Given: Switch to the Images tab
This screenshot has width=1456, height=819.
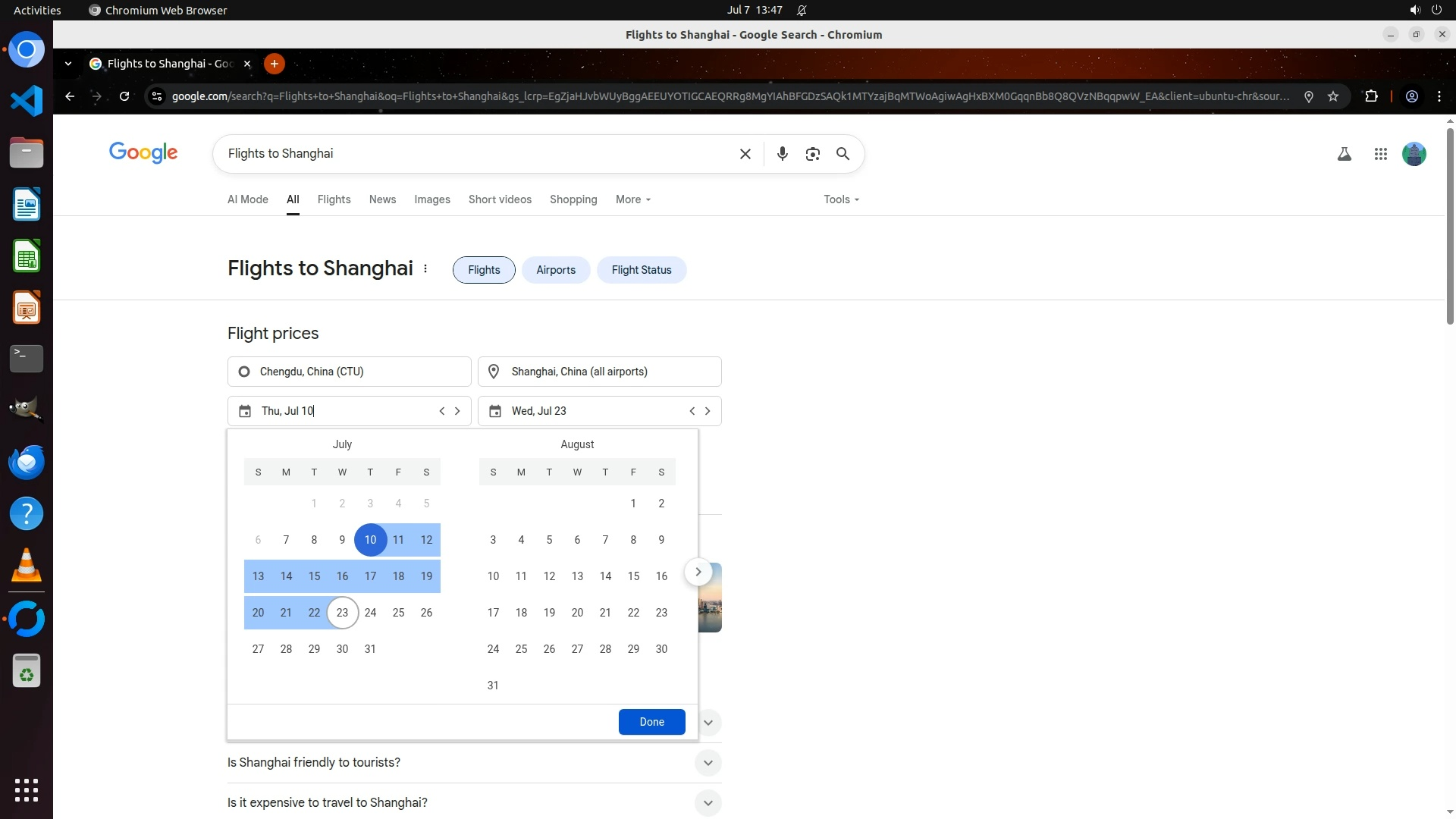Looking at the screenshot, I should click(431, 199).
